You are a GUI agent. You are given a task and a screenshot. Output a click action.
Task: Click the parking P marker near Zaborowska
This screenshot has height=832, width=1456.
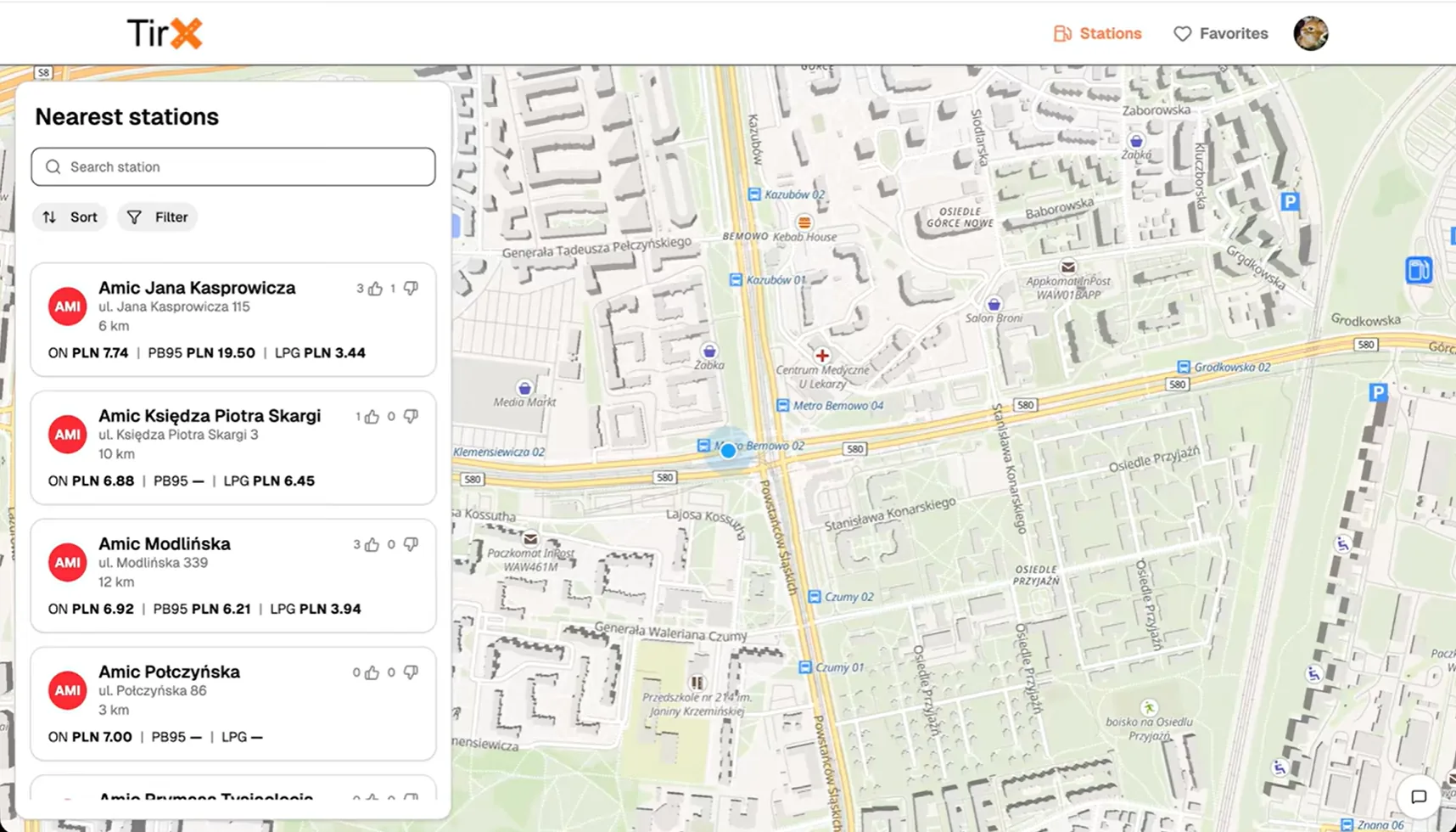pyautogui.click(x=1290, y=201)
